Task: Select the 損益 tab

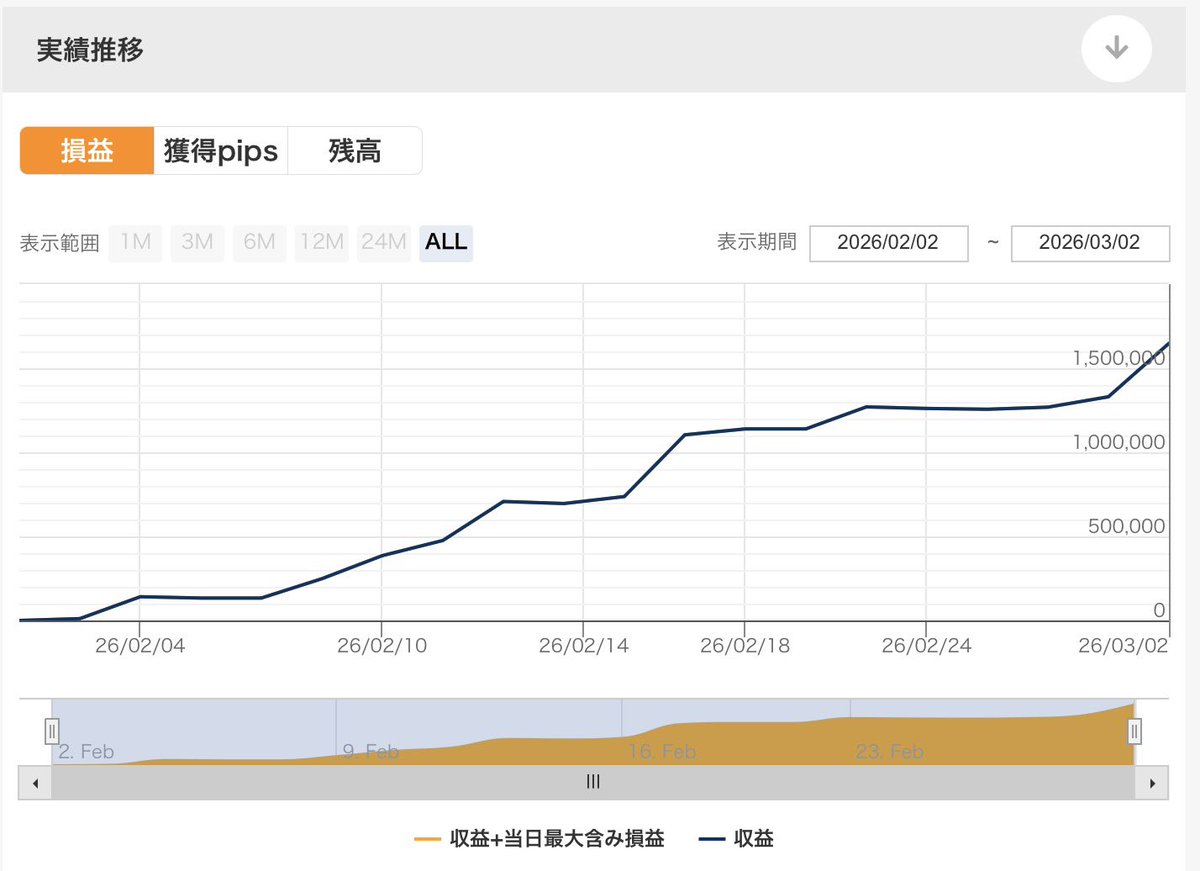Action: click(87, 151)
